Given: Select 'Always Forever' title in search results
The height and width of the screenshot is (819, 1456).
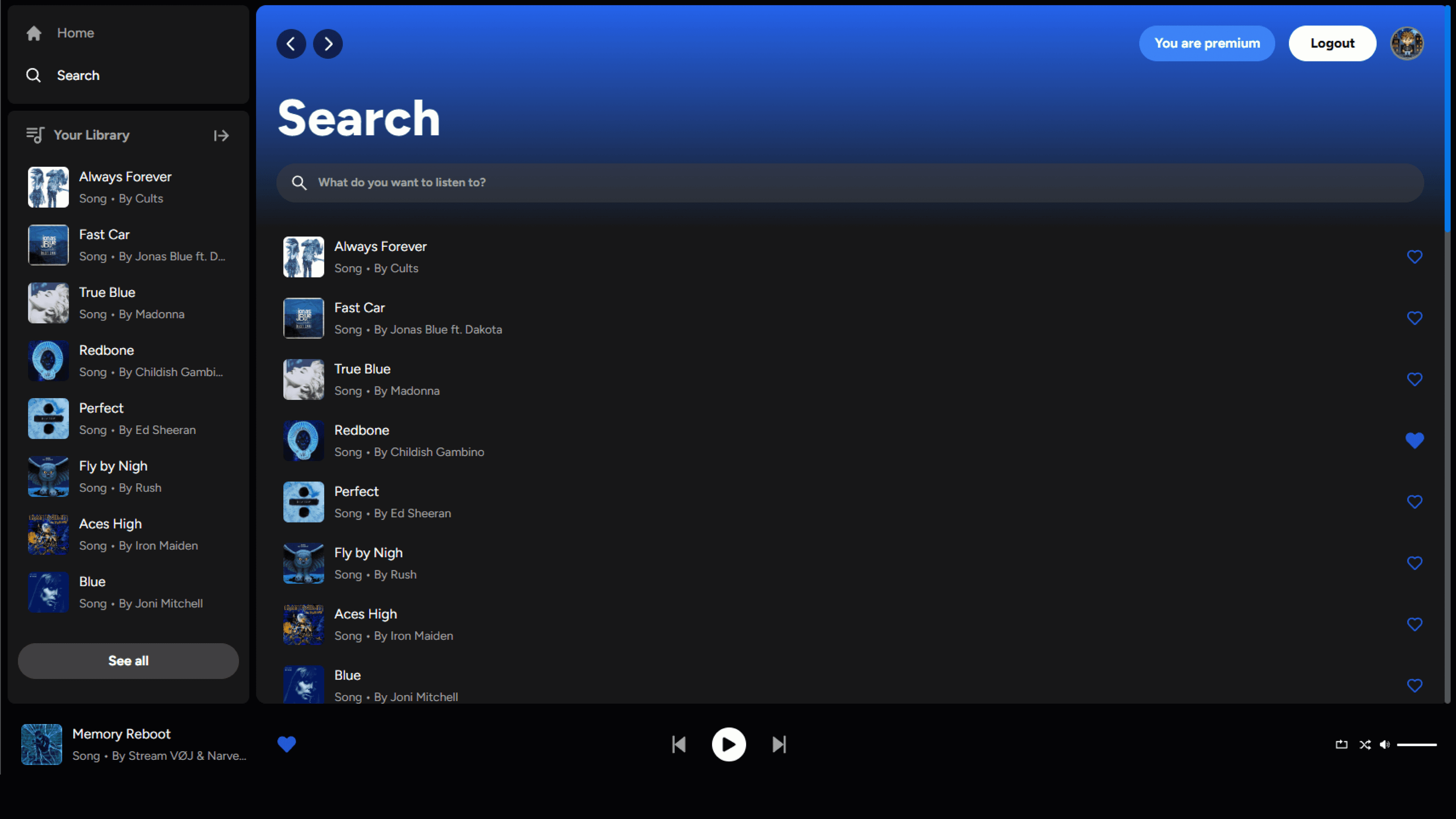Looking at the screenshot, I should click(x=380, y=246).
